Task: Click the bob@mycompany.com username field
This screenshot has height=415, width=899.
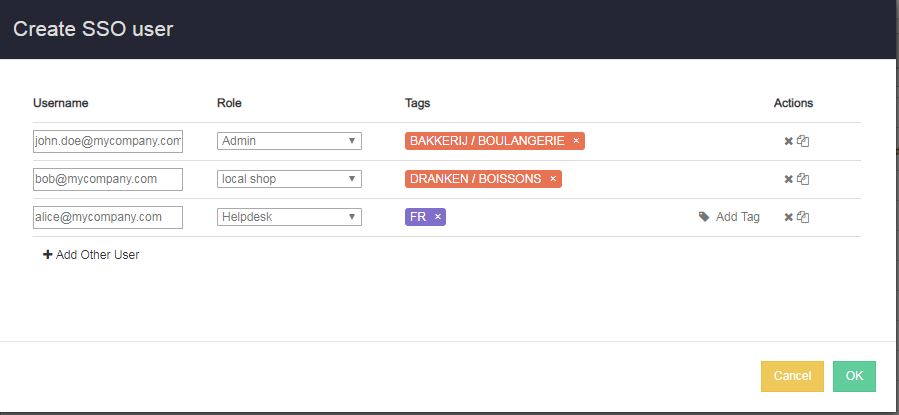Action: (x=107, y=179)
